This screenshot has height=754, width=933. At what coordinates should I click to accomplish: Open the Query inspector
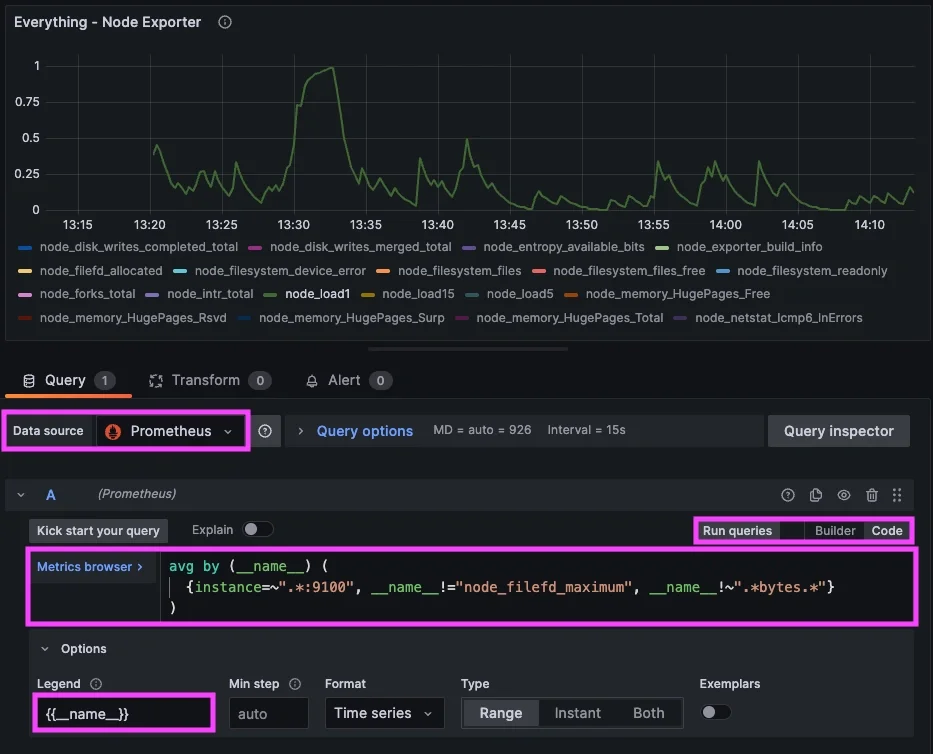click(838, 430)
